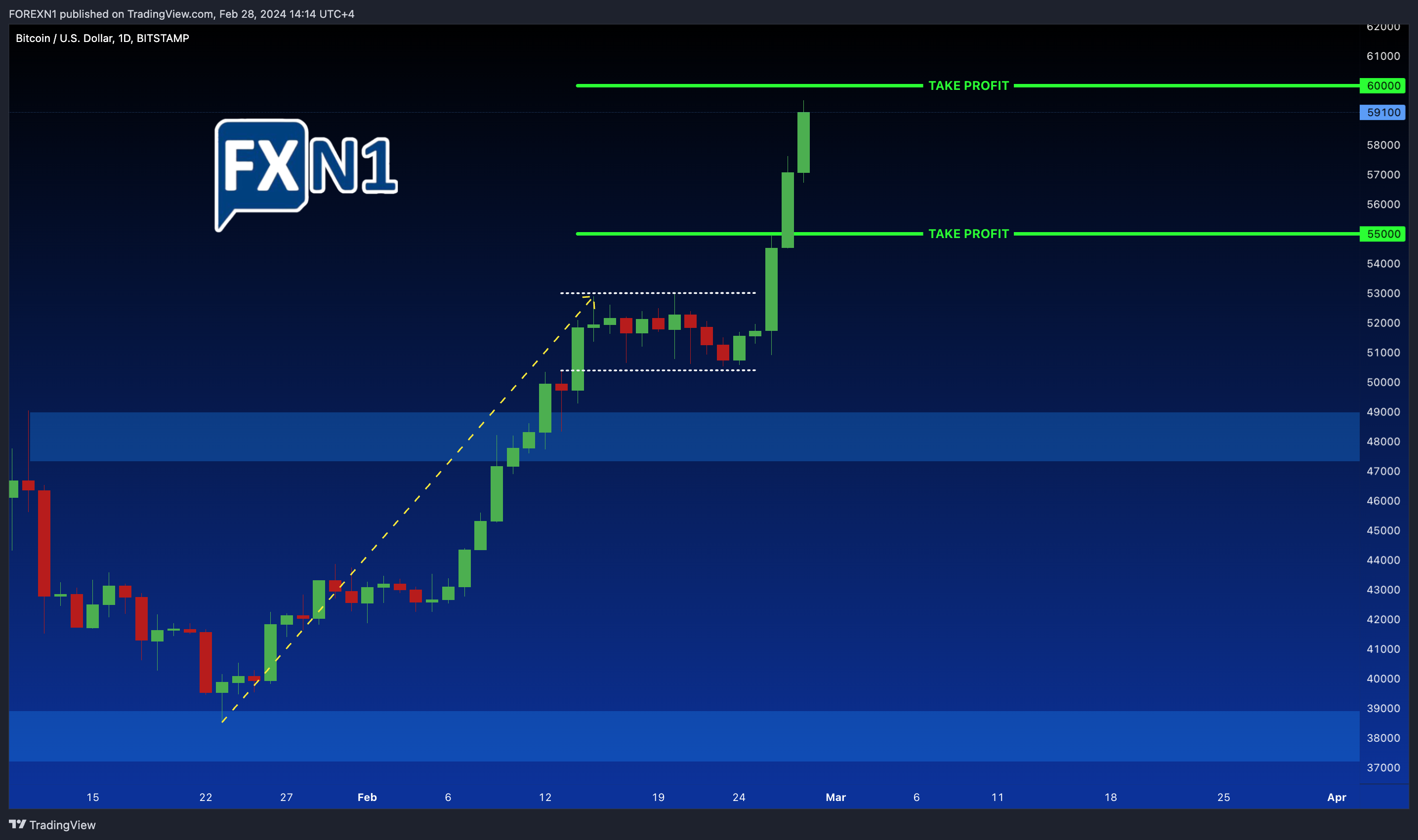The image size is (1418, 840).
Task: Click the Mar label on the time axis
Action: [835, 797]
